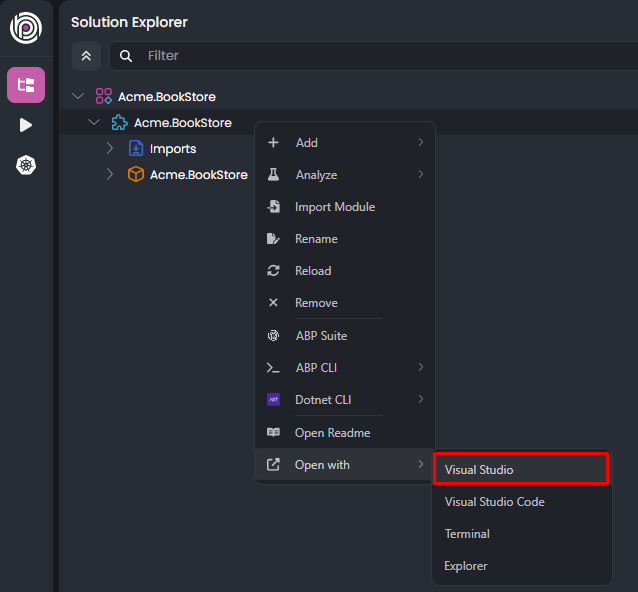Click the Filter input field
Image resolution: width=638 pixels, height=592 pixels.
[x=374, y=56]
